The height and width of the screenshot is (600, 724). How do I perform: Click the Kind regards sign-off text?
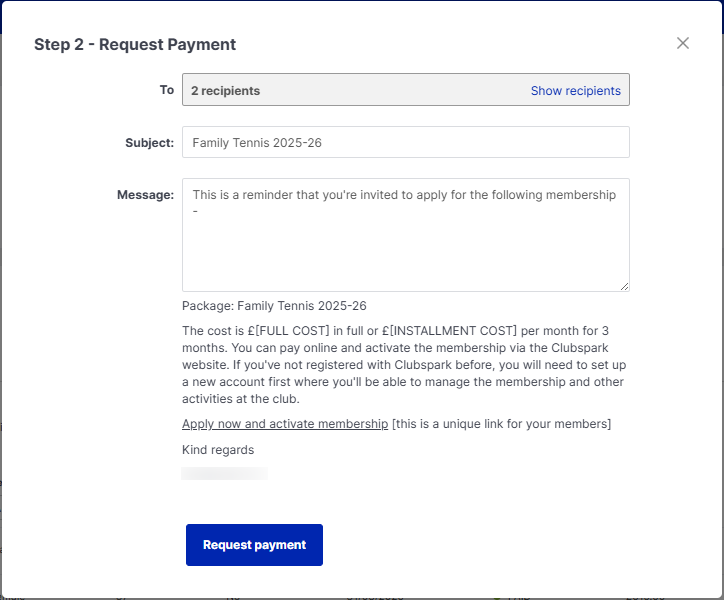(x=218, y=450)
